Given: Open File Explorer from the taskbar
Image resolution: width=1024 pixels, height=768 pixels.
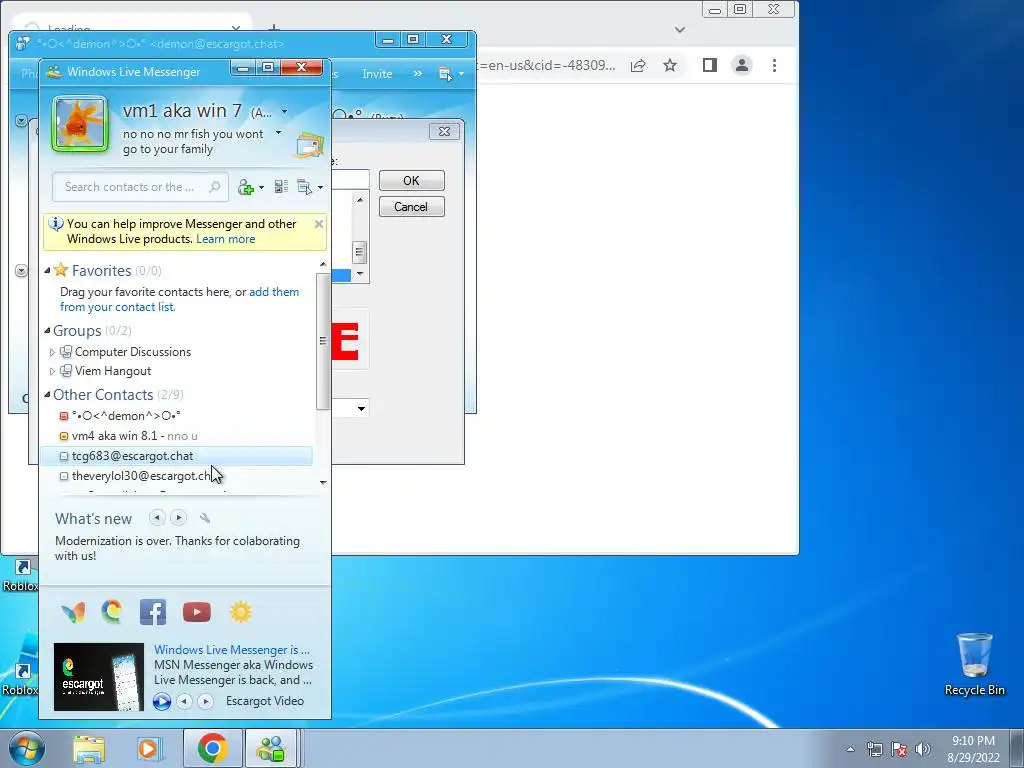Looking at the screenshot, I should 89,748.
